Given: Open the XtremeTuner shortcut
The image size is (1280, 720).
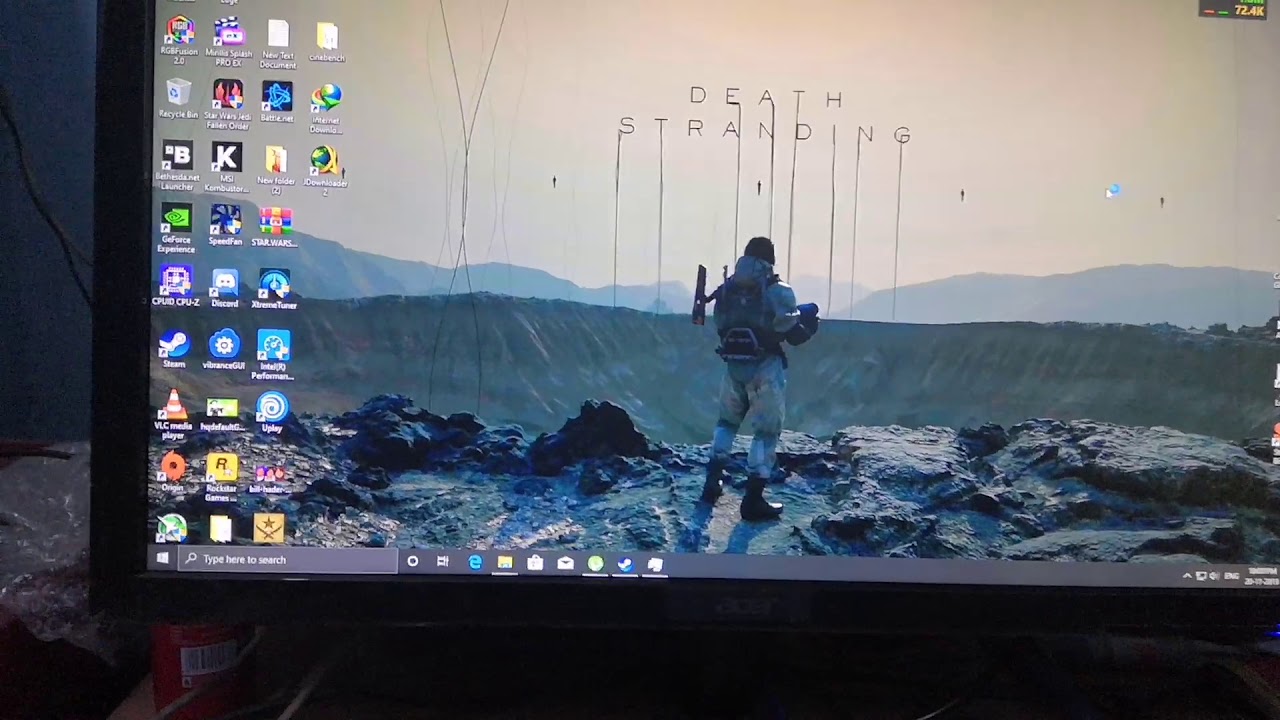Looking at the screenshot, I should click(273, 288).
